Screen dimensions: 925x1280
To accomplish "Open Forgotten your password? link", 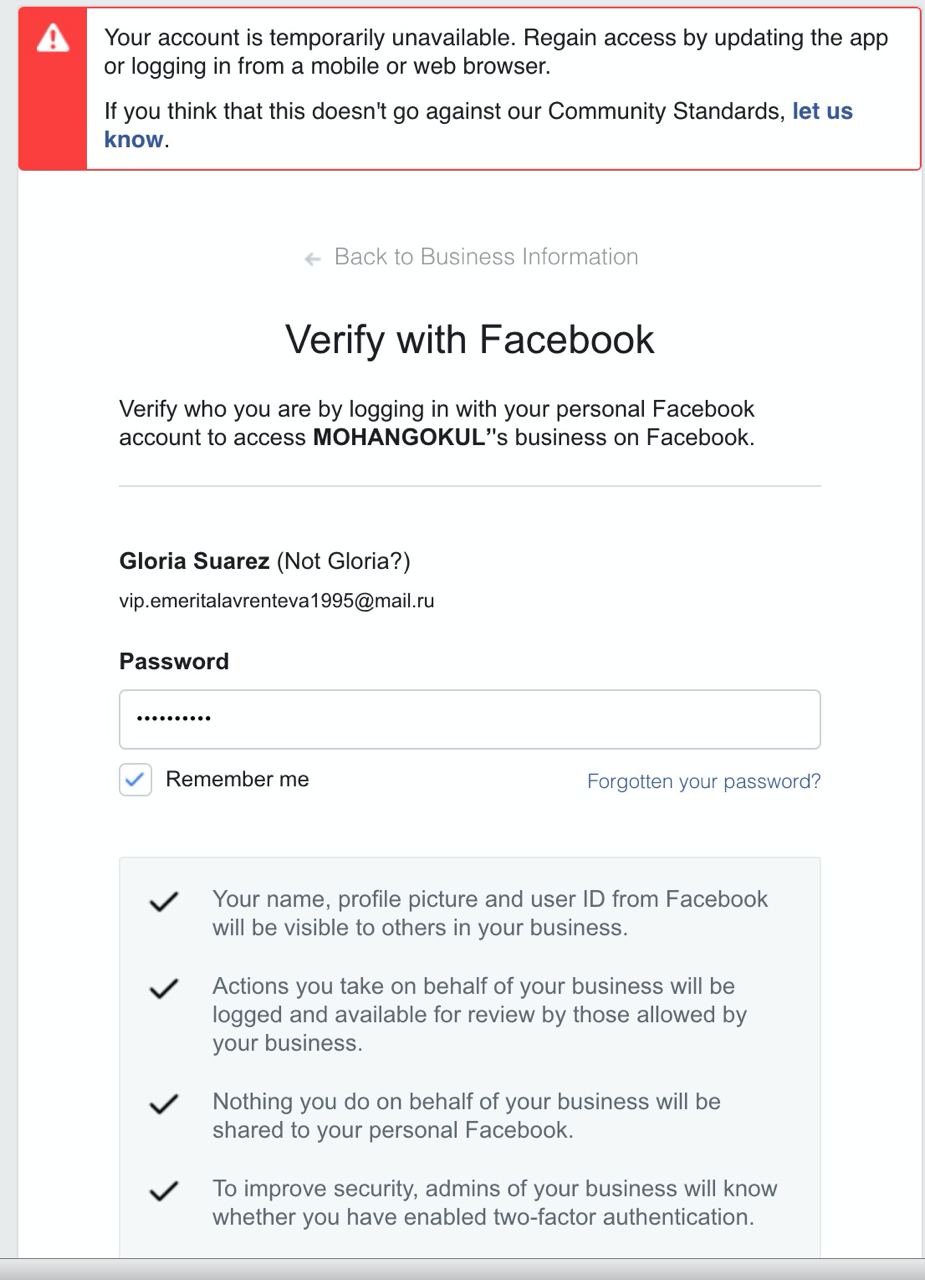I will coord(704,781).
